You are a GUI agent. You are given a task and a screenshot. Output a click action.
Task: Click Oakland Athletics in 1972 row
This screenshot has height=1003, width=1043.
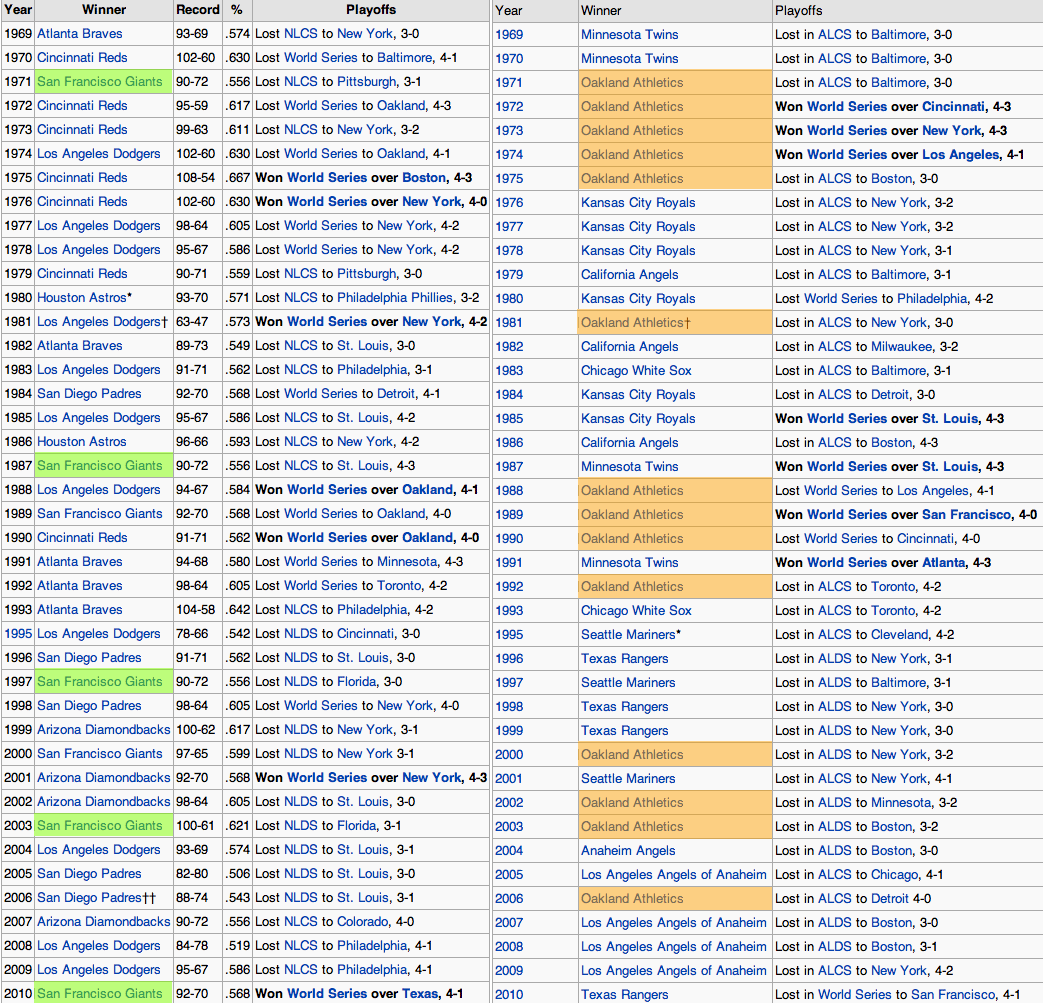pyautogui.click(x=632, y=106)
